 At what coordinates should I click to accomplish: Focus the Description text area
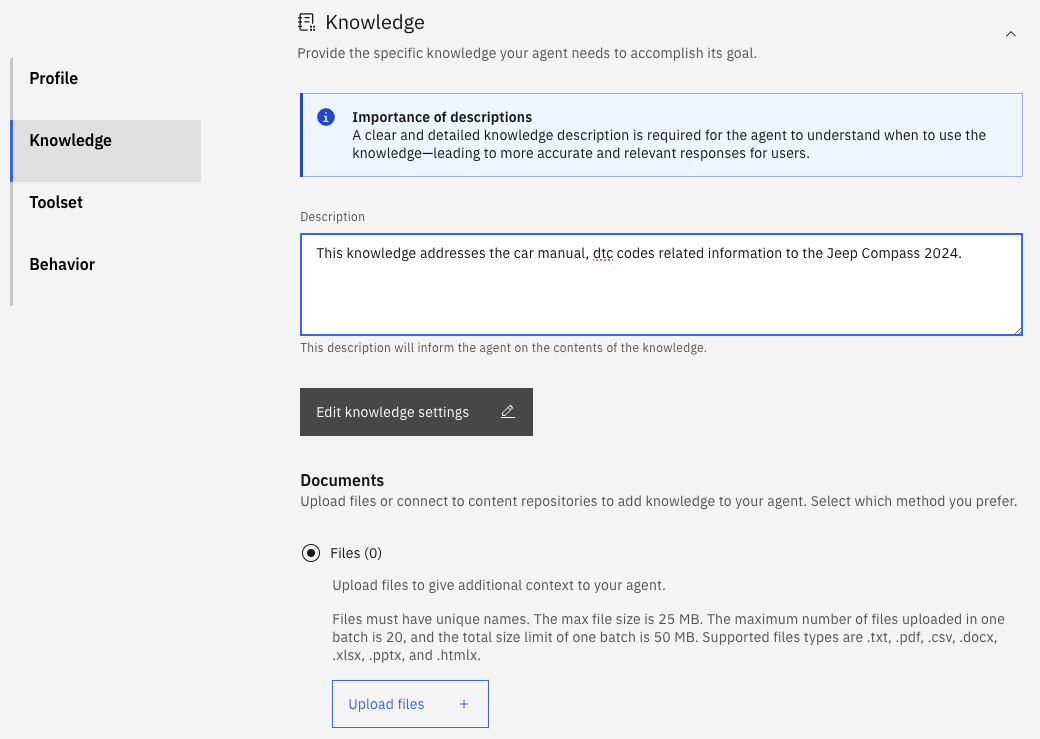tap(661, 284)
